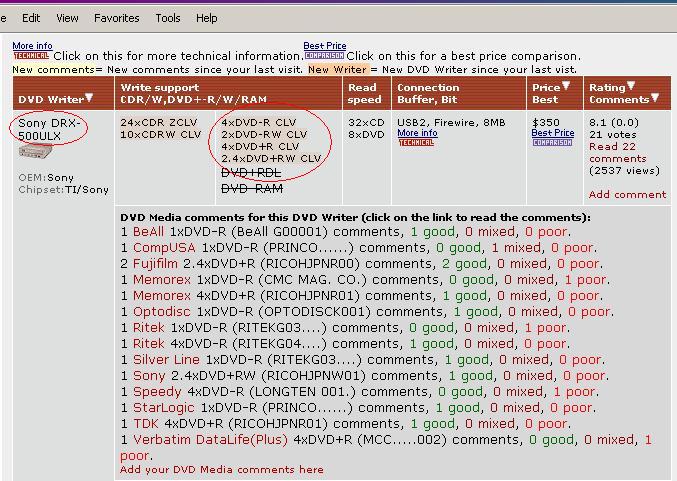Click the Add comment link
Viewport: 677px width, 481px height.
[627, 195]
